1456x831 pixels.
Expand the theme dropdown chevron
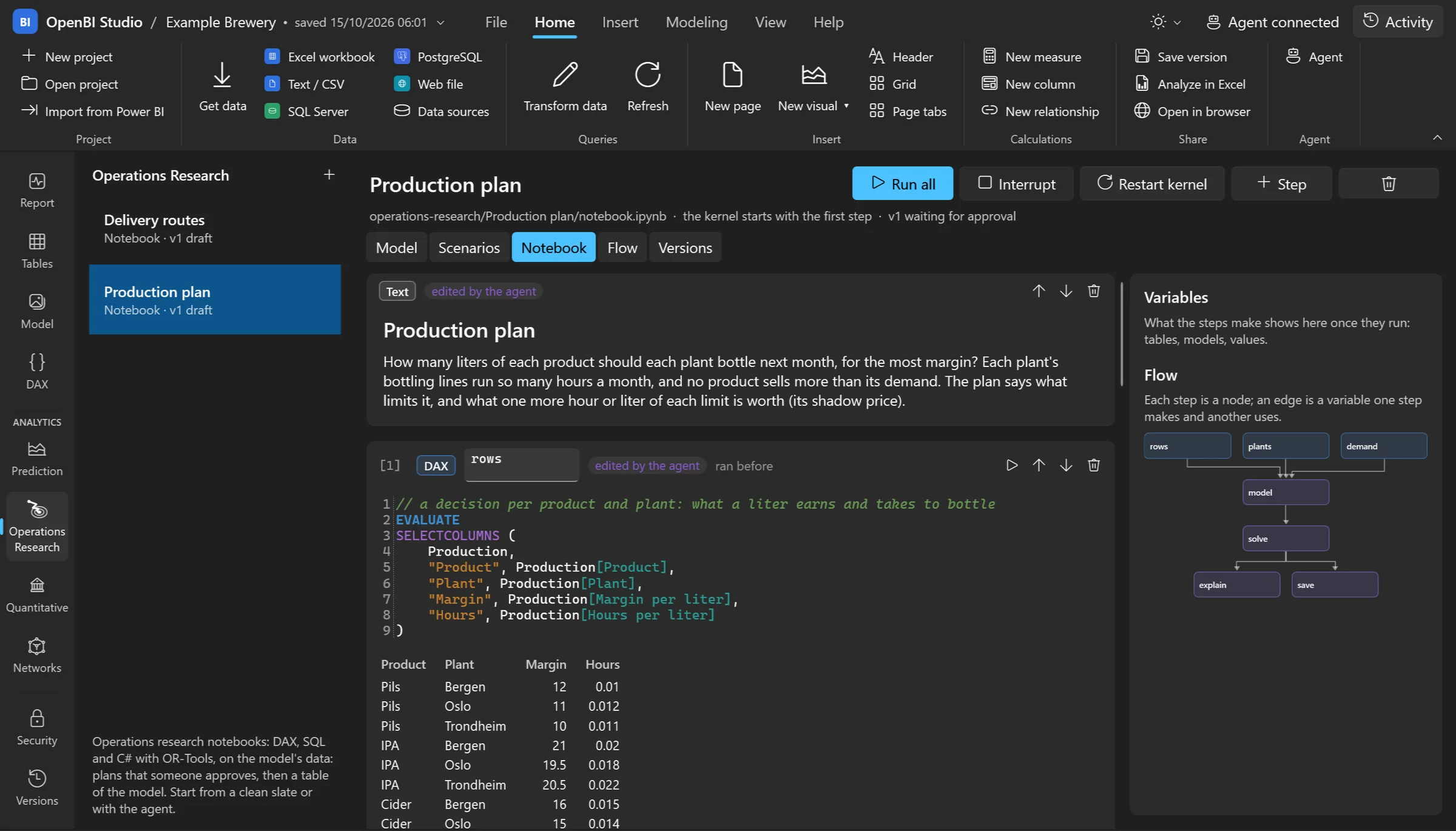(1177, 22)
